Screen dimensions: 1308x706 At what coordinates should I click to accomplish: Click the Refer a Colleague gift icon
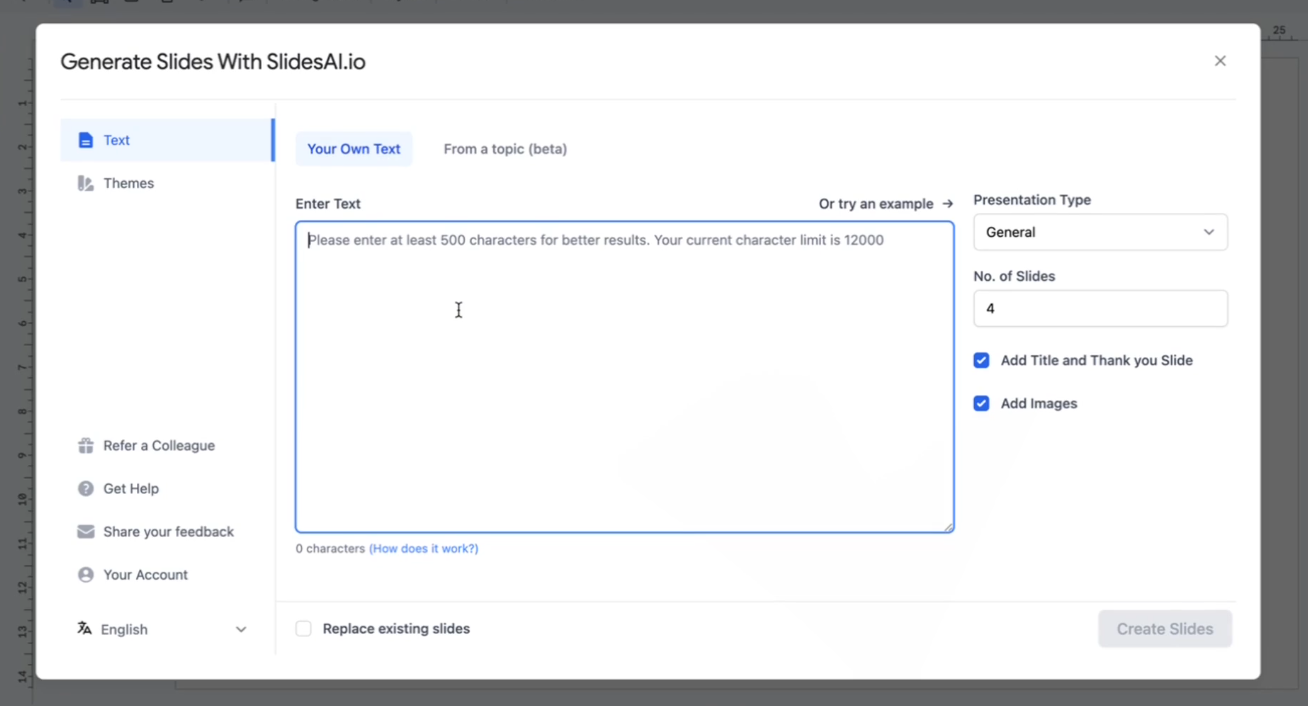click(86, 446)
